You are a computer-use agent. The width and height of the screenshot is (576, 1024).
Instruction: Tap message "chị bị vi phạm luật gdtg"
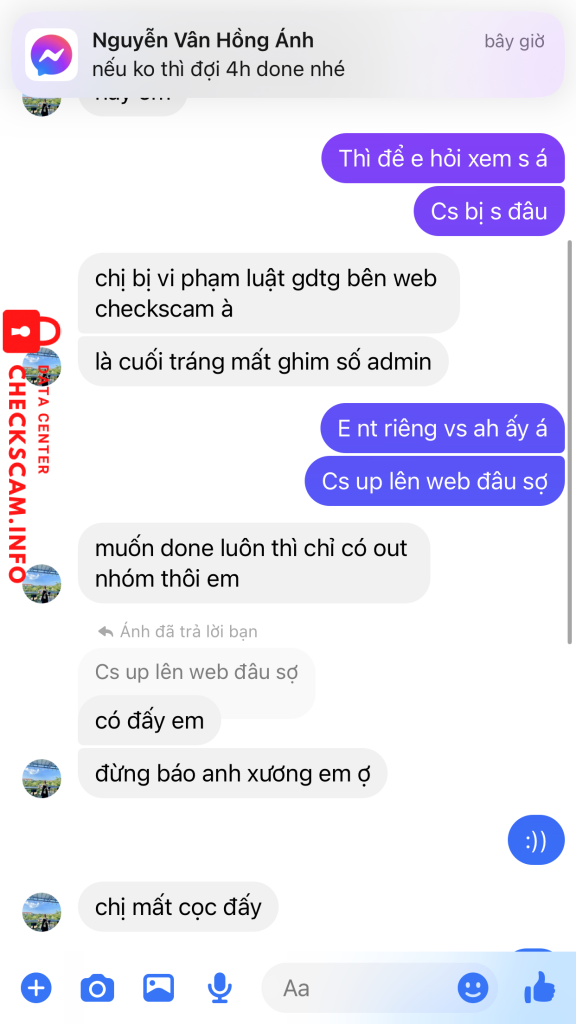coord(269,293)
